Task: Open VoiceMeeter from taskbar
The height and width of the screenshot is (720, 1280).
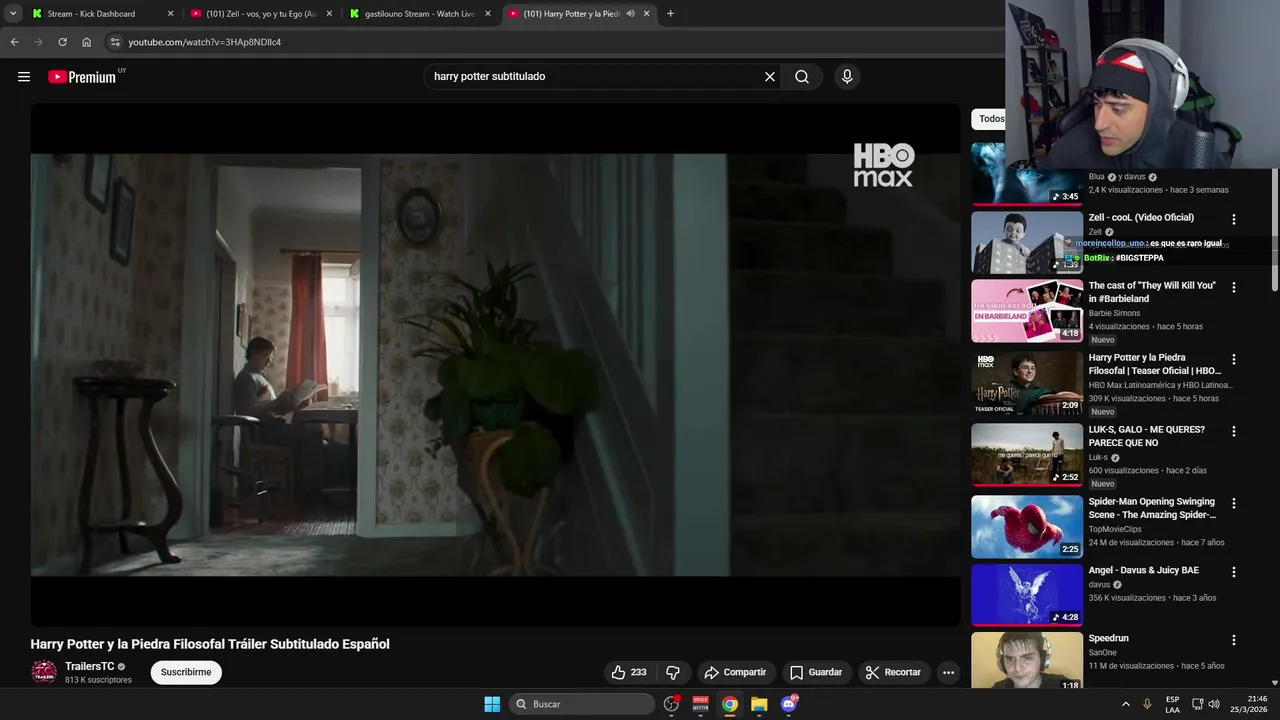Action: click(700, 704)
